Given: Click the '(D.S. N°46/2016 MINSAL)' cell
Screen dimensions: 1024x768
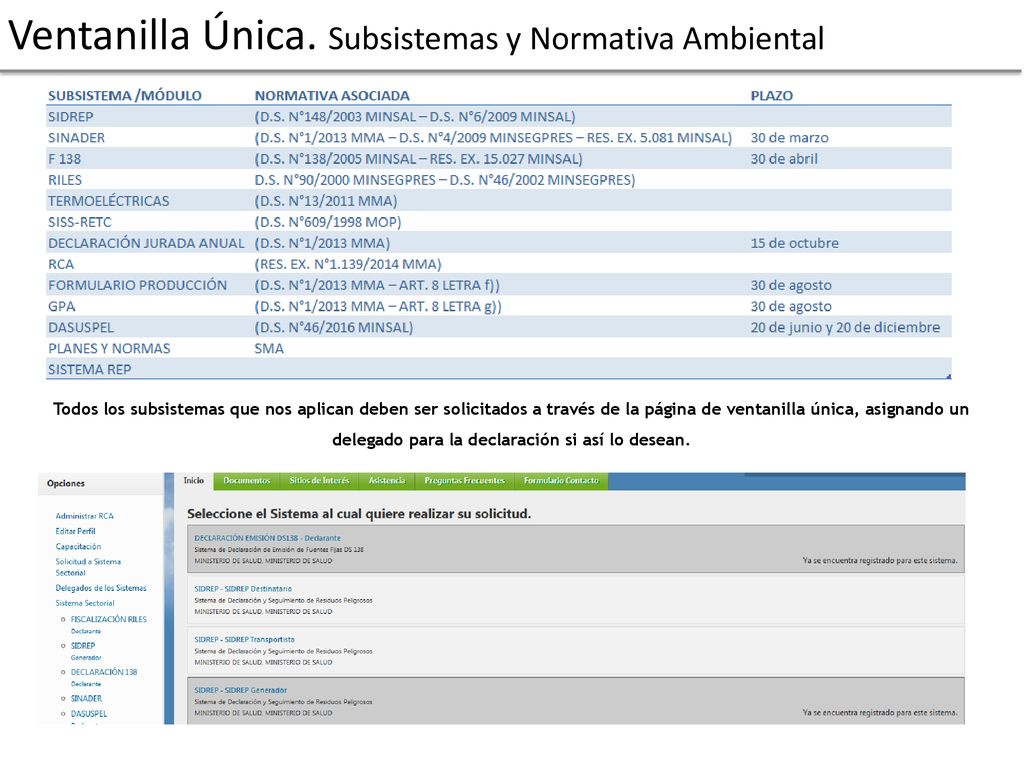Looking at the screenshot, I should pos(333,327).
